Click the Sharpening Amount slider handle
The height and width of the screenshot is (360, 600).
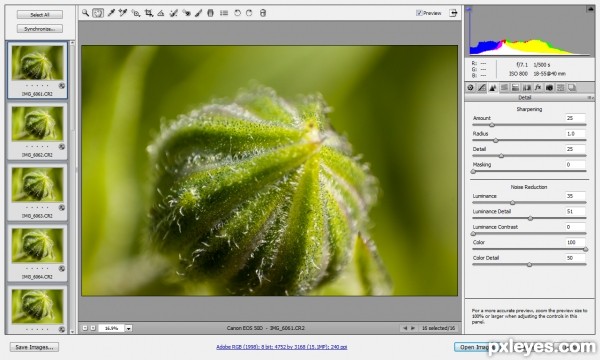click(492, 125)
